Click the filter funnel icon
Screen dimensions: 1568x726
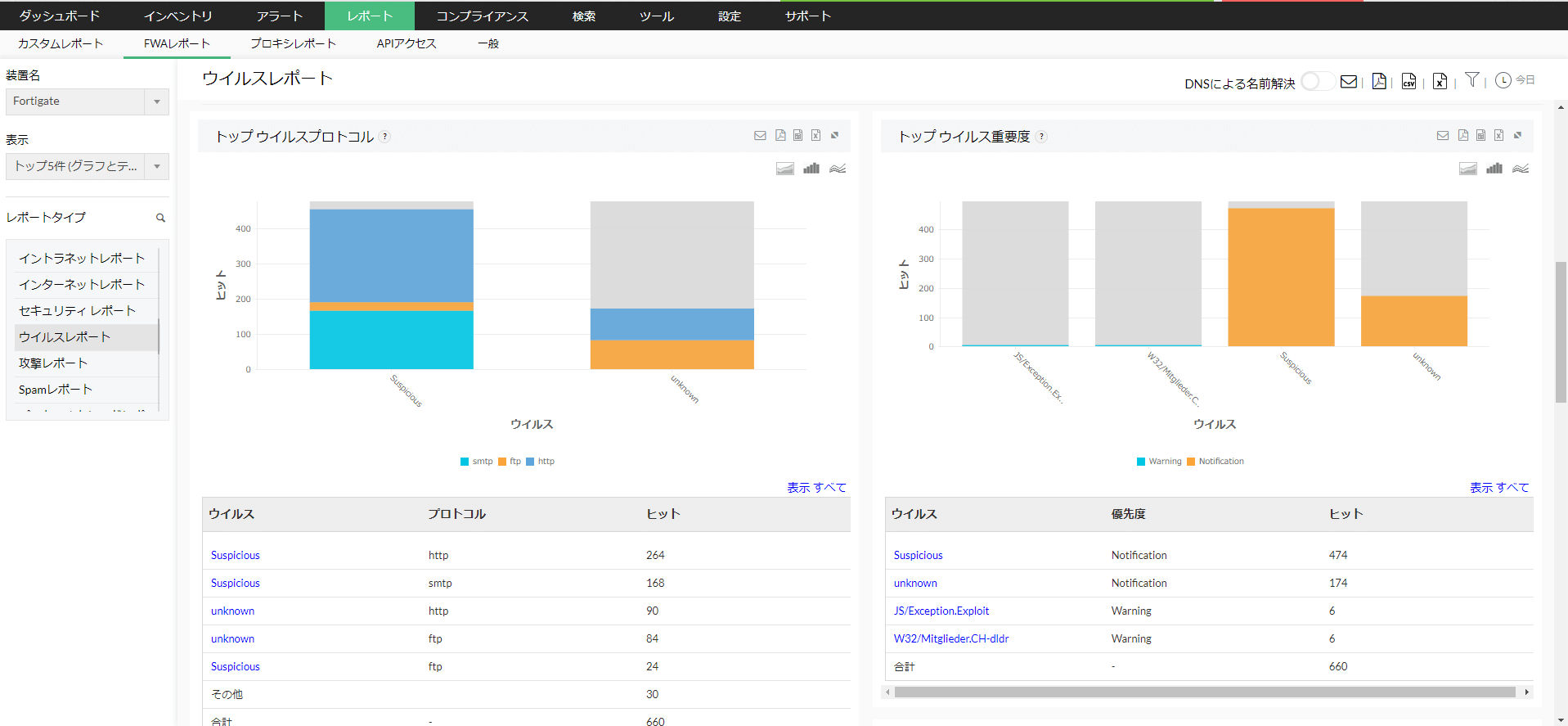[x=1471, y=80]
